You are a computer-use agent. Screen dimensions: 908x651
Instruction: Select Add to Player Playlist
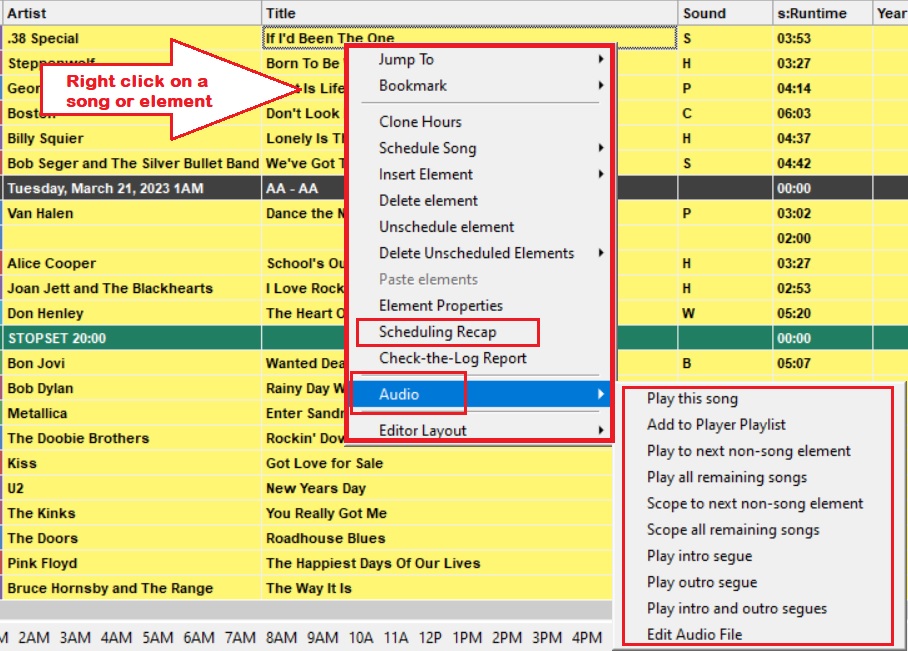pyautogui.click(x=716, y=425)
